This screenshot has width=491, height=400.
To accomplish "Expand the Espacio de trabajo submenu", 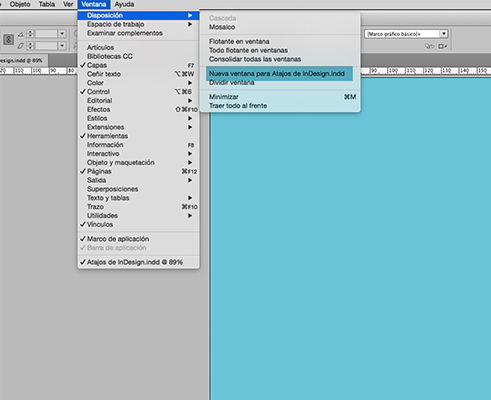I will click(138, 24).
